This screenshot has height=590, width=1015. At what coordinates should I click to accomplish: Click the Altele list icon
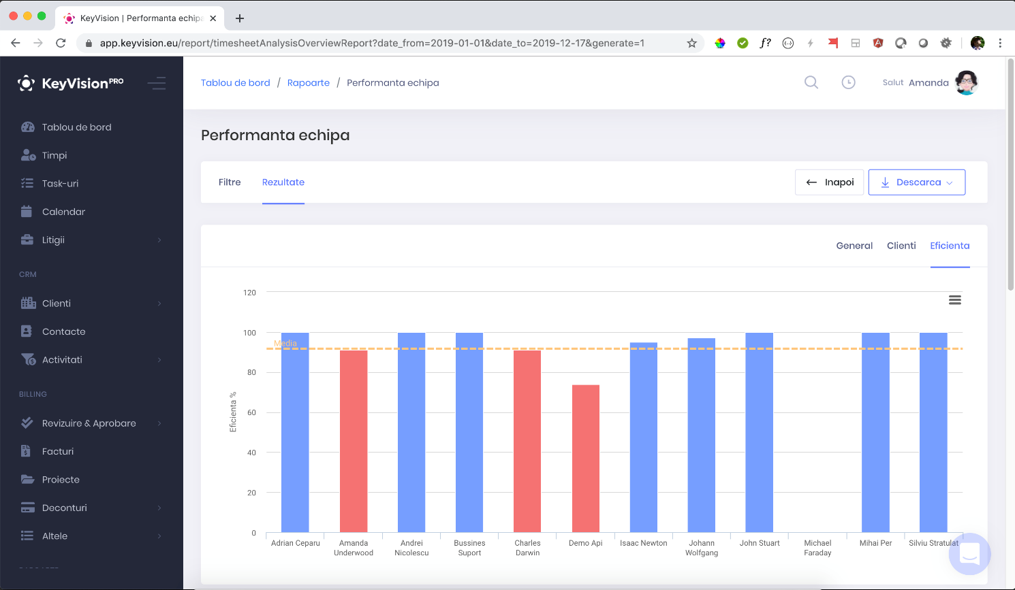tap(27, 536)
